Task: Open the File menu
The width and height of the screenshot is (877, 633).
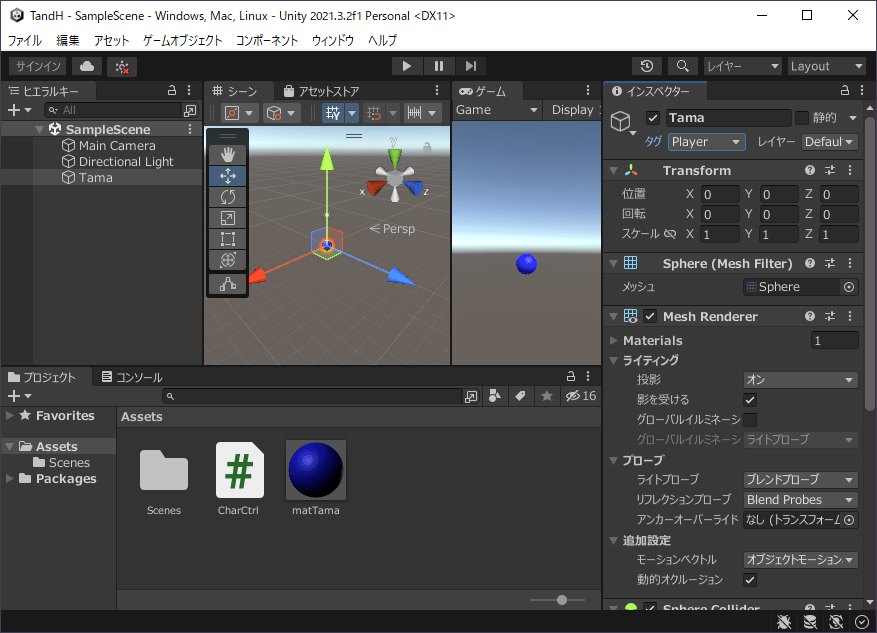Action: tap(25, 40)
